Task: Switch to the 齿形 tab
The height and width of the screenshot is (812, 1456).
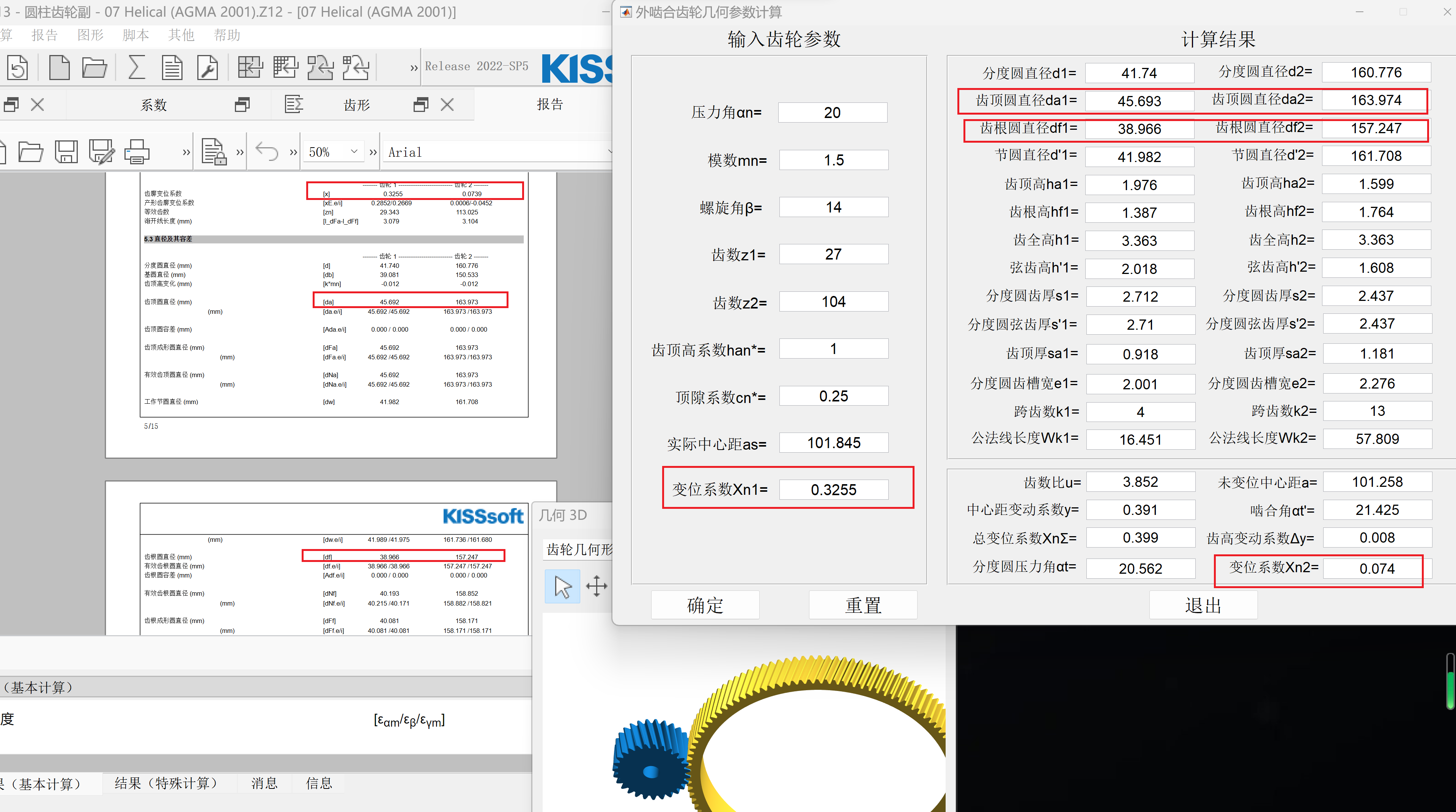Action: pyautogui.click(x=357, y=105)
